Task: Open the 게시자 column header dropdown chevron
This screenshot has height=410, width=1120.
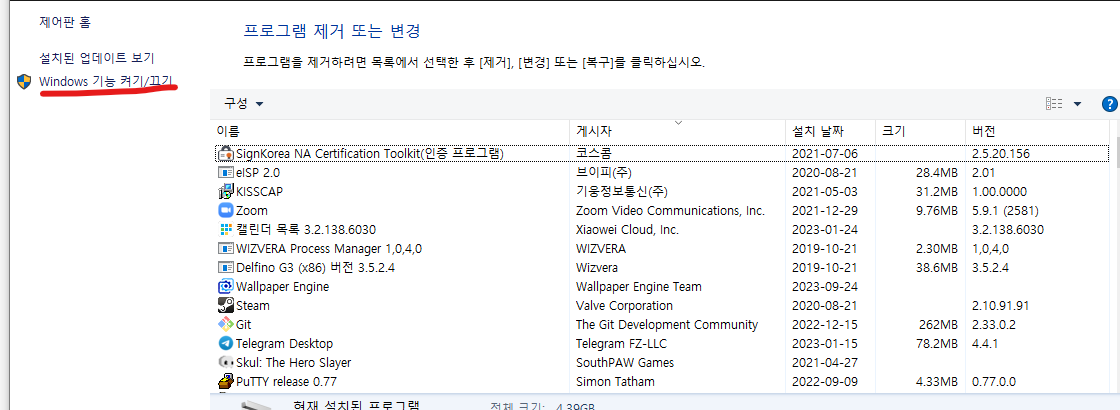Action: tap(679, 123)
